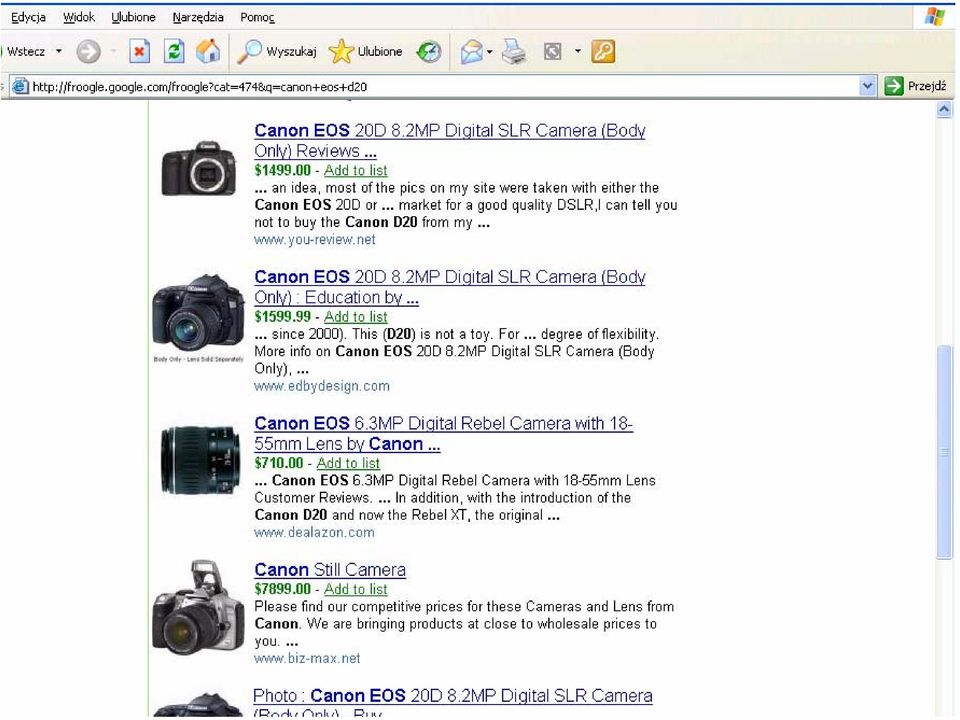Open the History clock icon
The width and height of the screenshot is (960, 720).
(x=429, y=51)
